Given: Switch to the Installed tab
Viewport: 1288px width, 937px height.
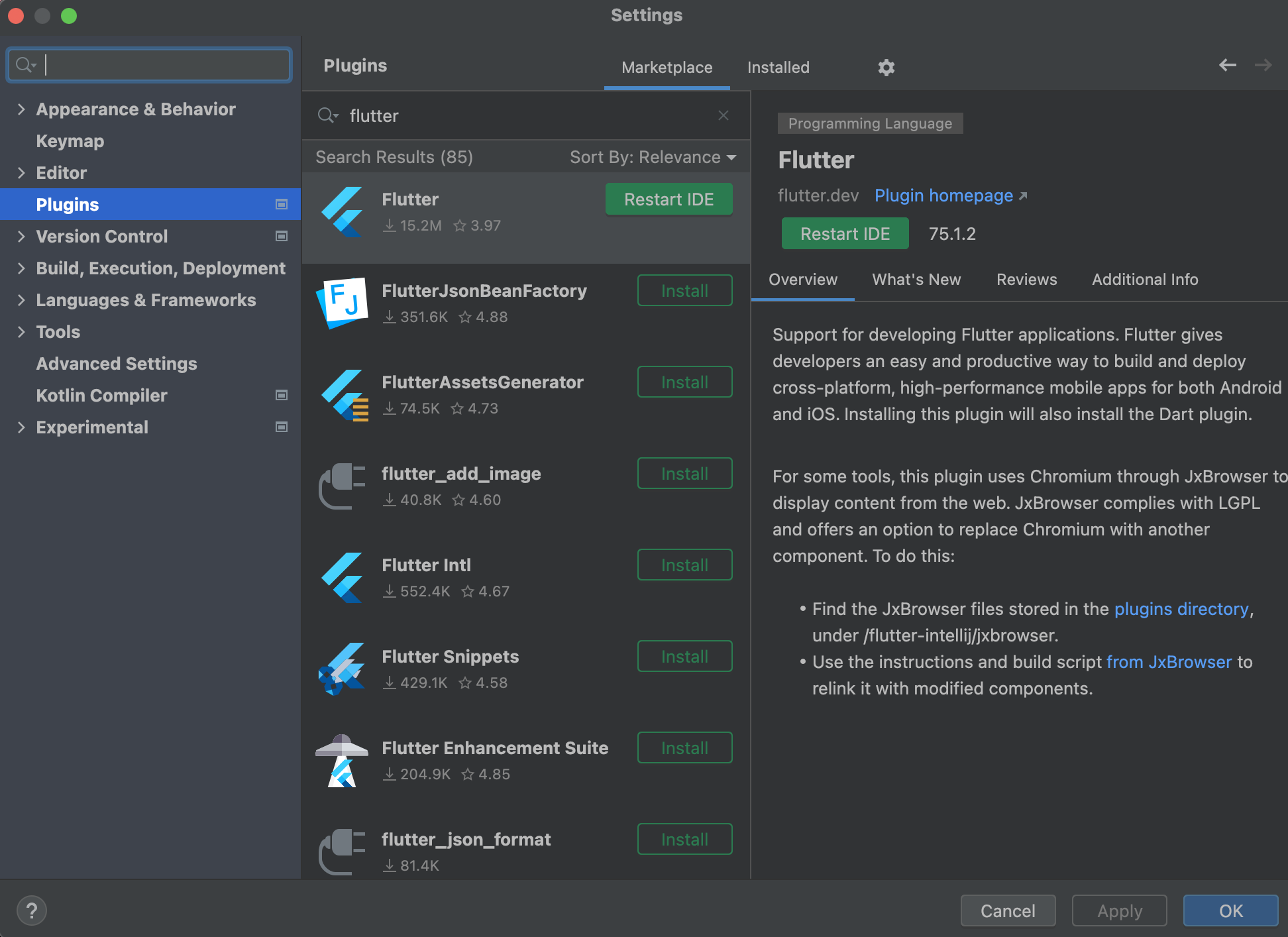Looking at the screenshot, I should 778,68.
